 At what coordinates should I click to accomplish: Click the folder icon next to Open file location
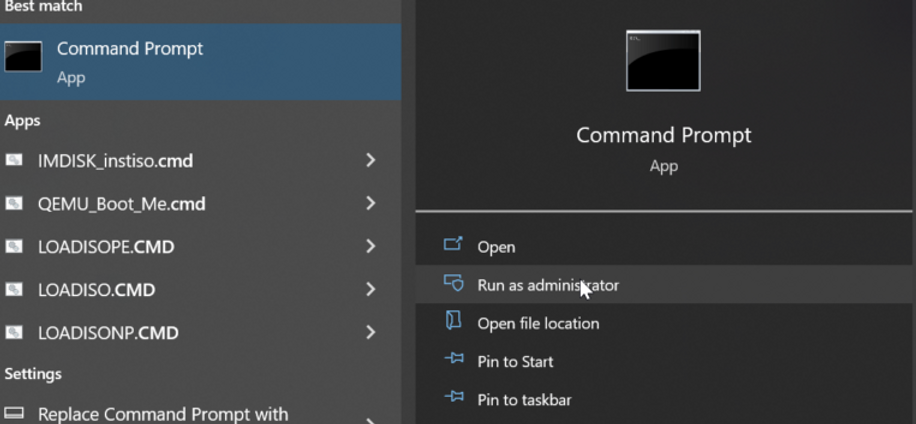[x=453, y=321]
